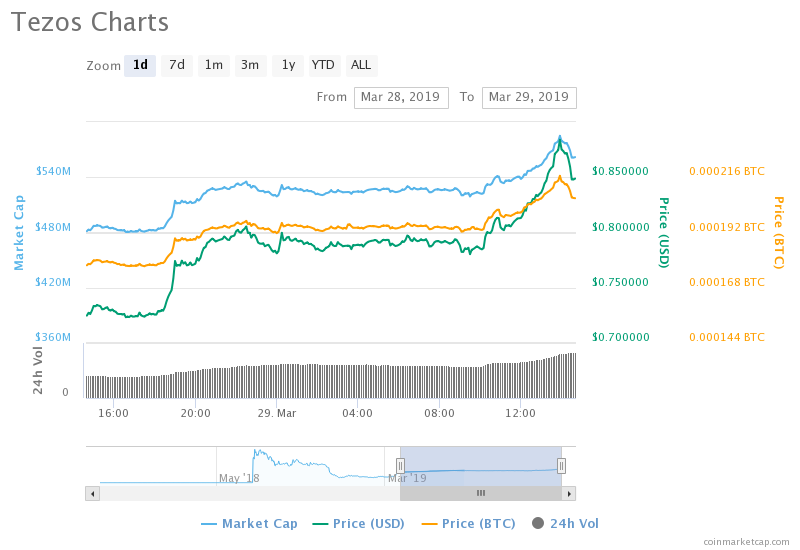The width and height of the screenshot is (800, 550).
Task: Switch to YTD zoom range
Action: (323, 65)
